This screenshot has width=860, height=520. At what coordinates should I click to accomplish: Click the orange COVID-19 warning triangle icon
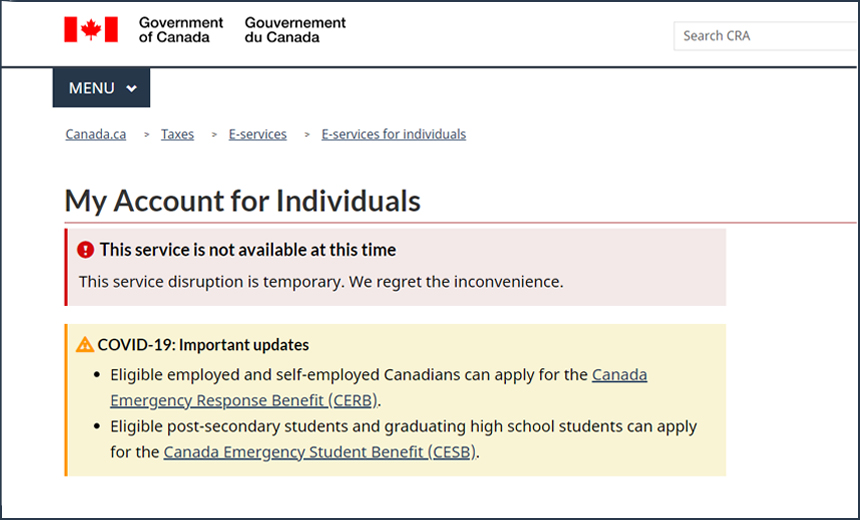coord(85,345)
